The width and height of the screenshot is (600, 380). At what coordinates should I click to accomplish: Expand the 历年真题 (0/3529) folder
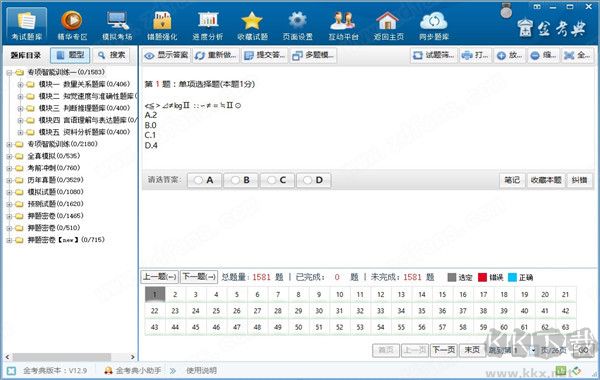tap(10, 180)
